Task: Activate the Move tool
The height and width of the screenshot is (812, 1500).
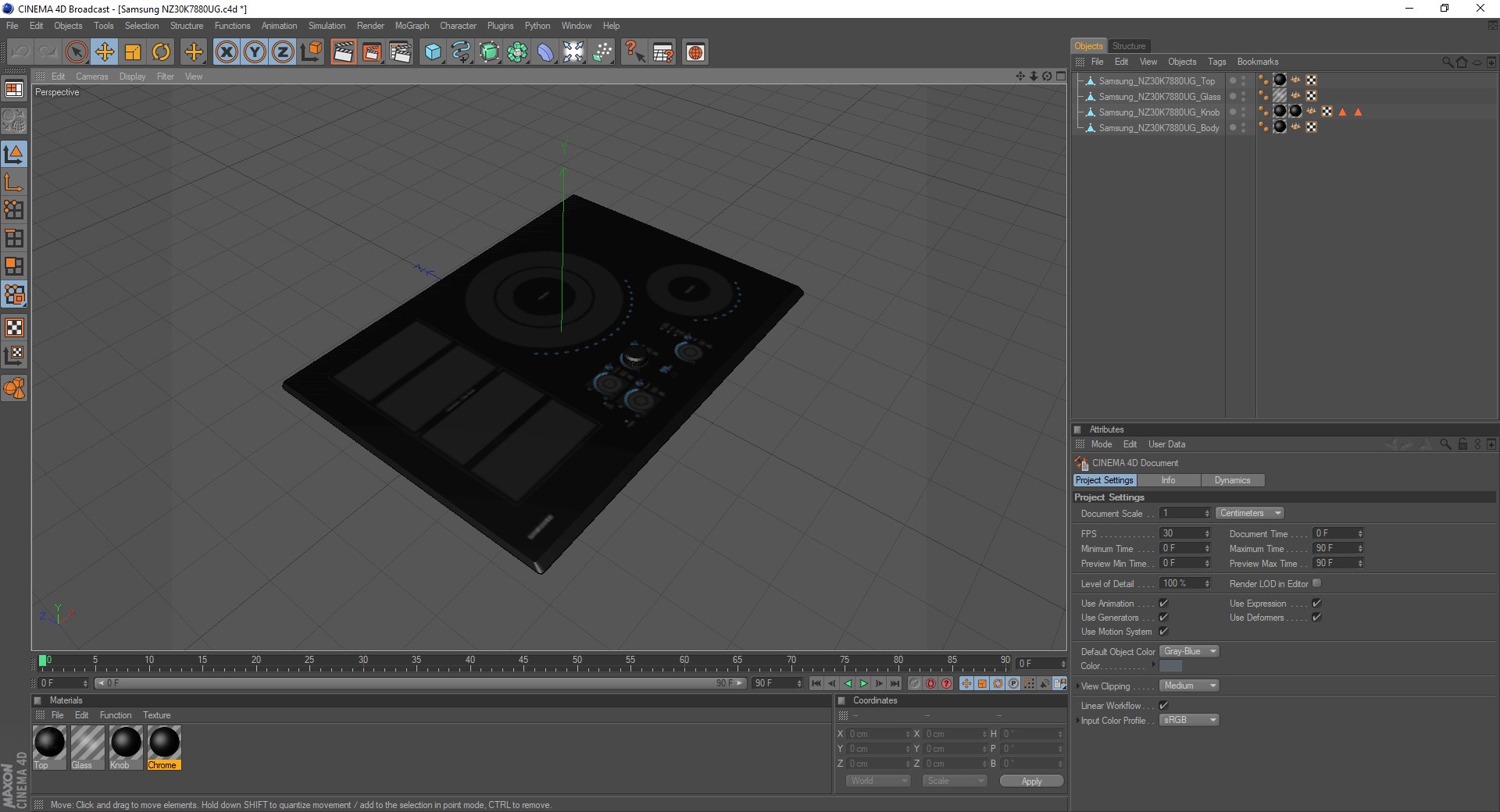Action: pos(104,52)
